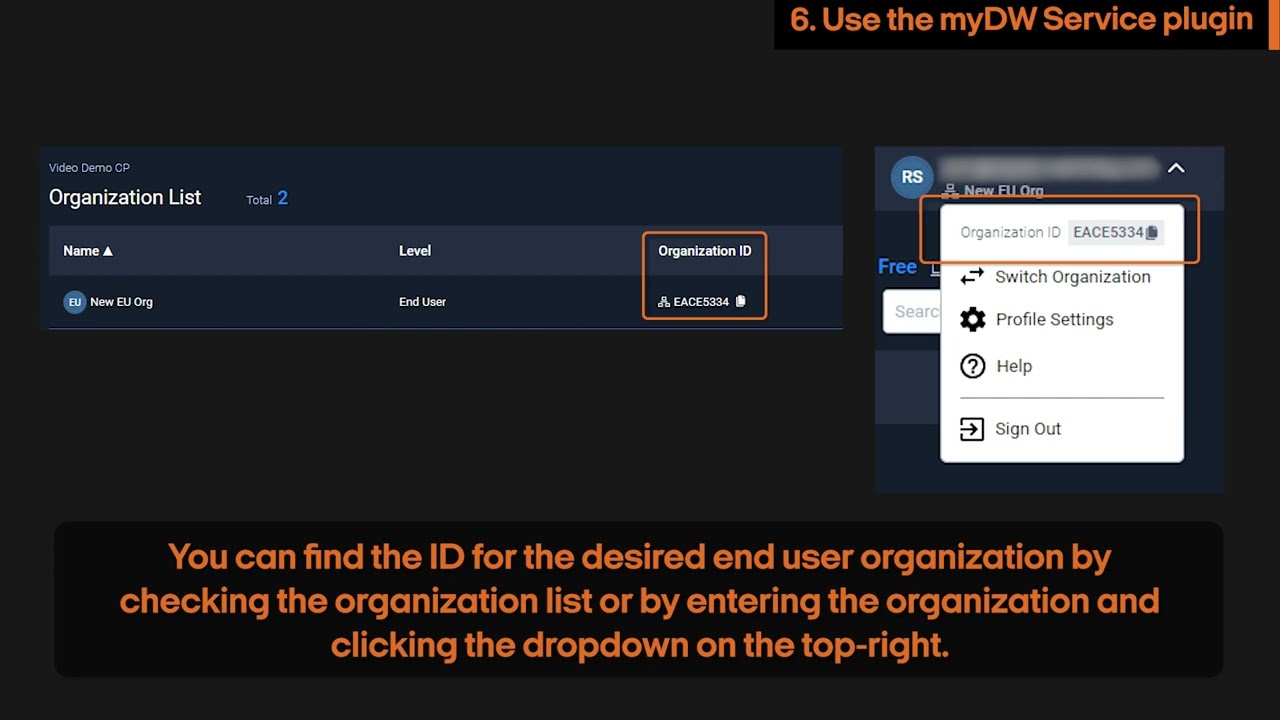Collapse the user menu with the up chevron
1280x720 pixels.
coord(1176,169)
